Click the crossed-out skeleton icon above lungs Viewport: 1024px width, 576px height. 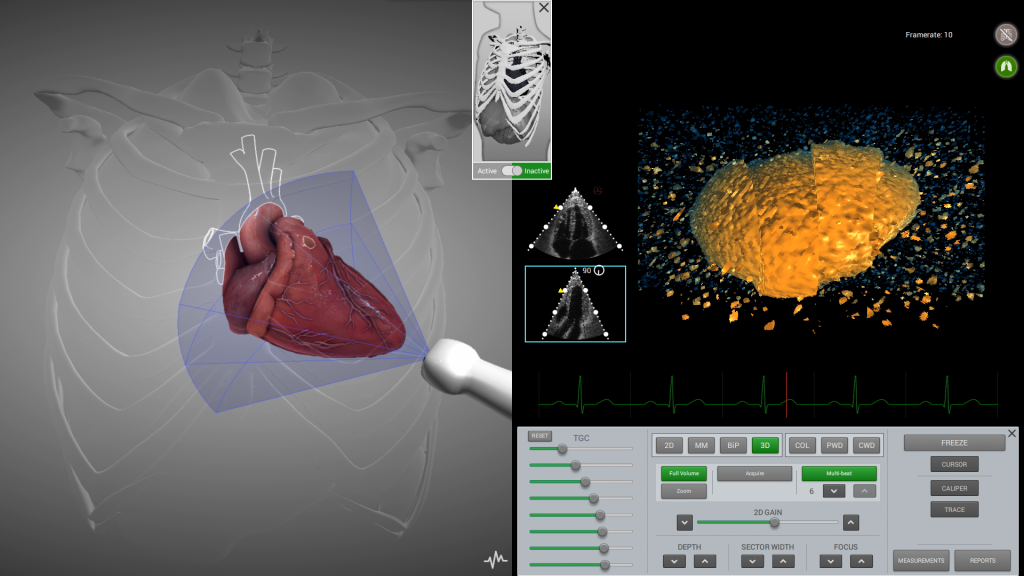1006,34
